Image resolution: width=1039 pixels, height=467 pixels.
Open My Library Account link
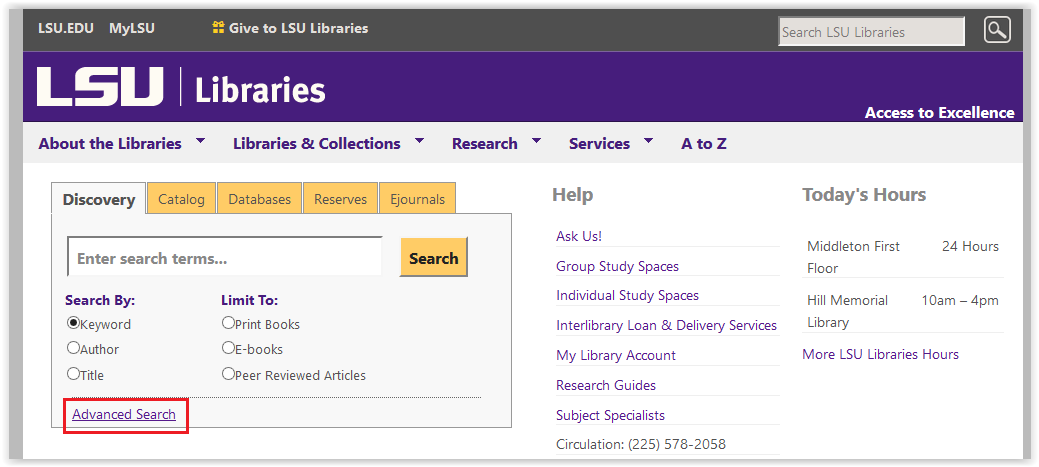click(x=616, y=355)
